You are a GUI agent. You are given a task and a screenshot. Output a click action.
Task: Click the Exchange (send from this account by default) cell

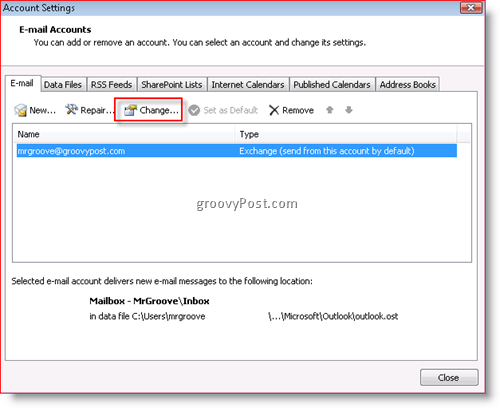pos(327,151)
